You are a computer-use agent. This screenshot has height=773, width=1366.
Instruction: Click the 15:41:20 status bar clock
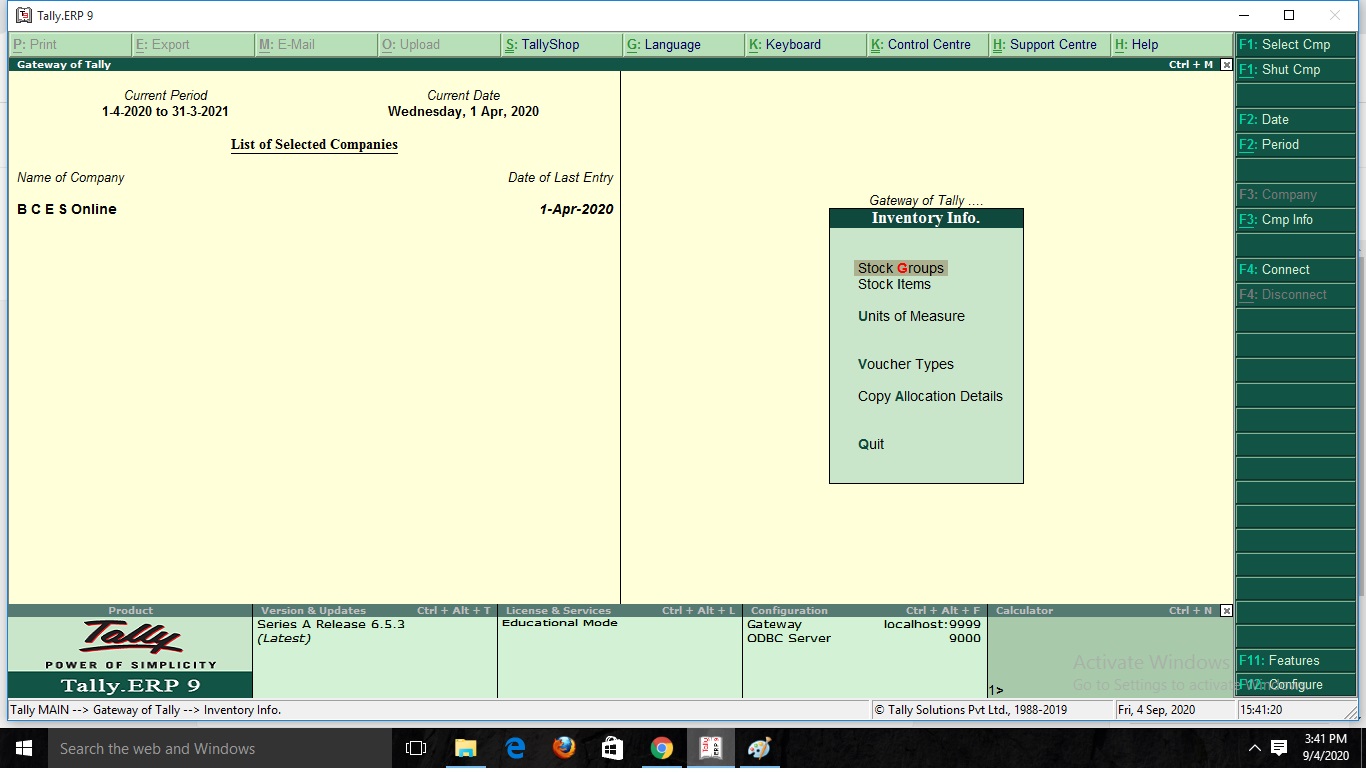click(x=1260, y=710)
